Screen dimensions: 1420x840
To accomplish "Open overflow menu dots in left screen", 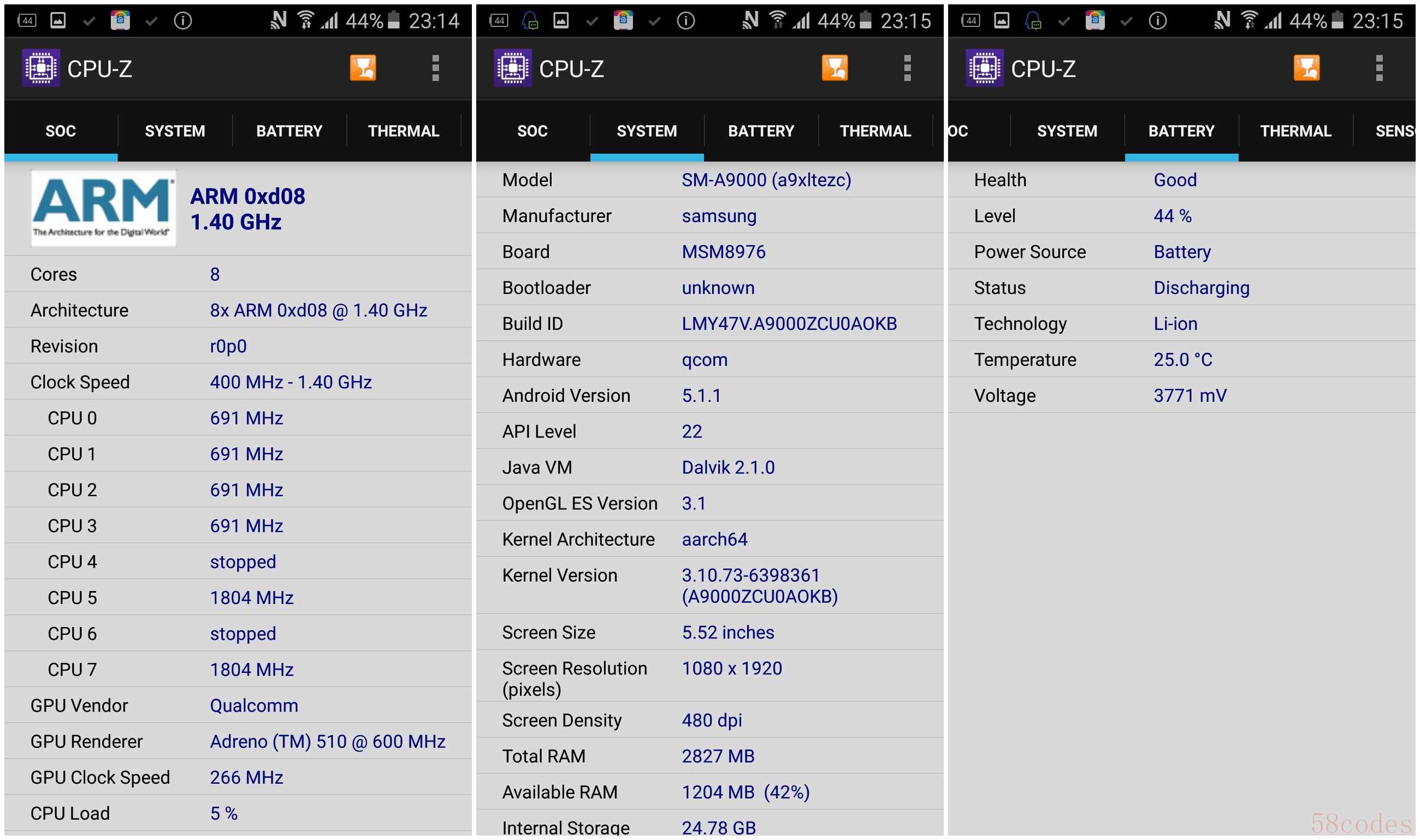I will tap(435, 68).
